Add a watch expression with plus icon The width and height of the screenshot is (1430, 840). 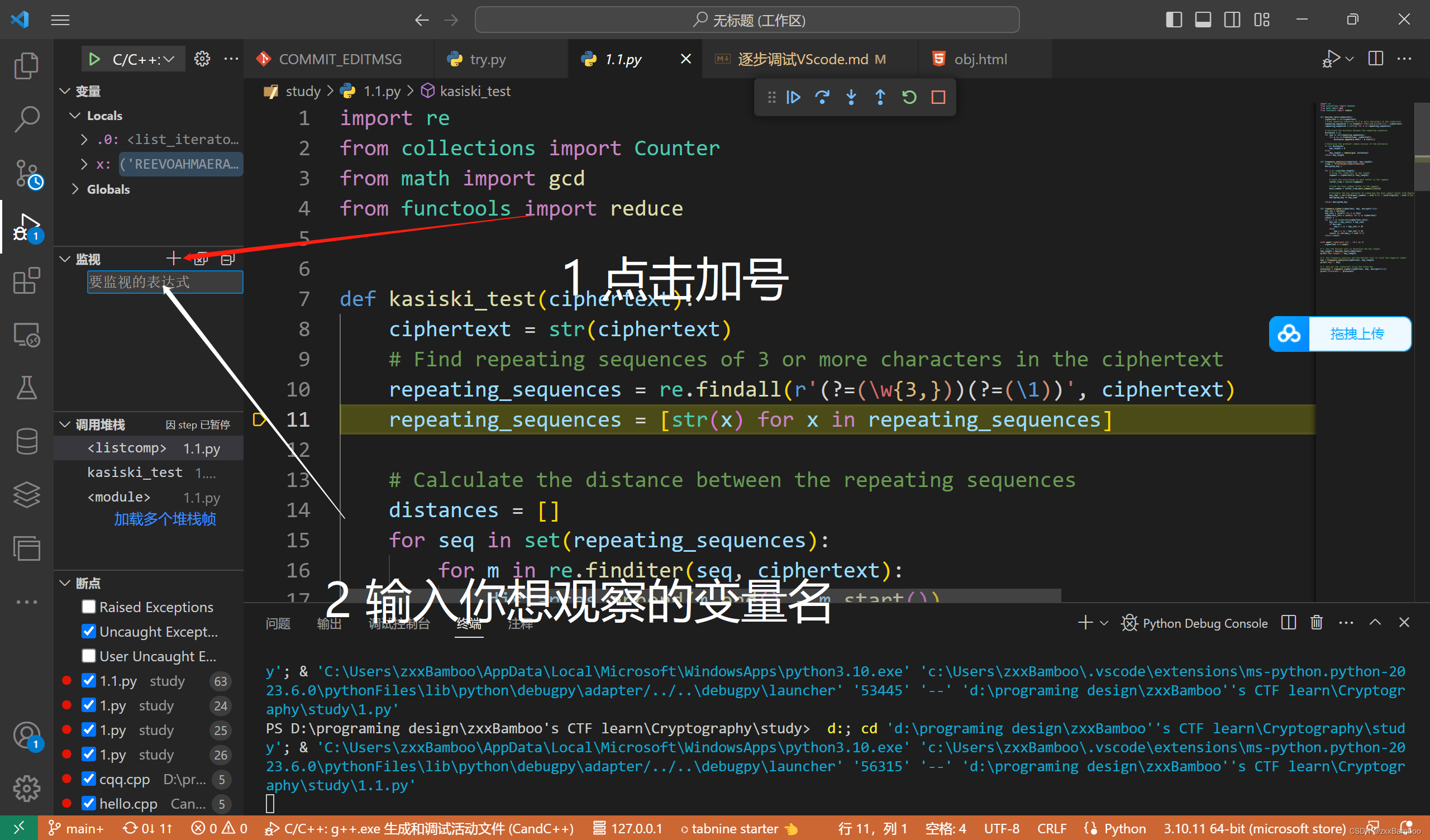point(173,259)
